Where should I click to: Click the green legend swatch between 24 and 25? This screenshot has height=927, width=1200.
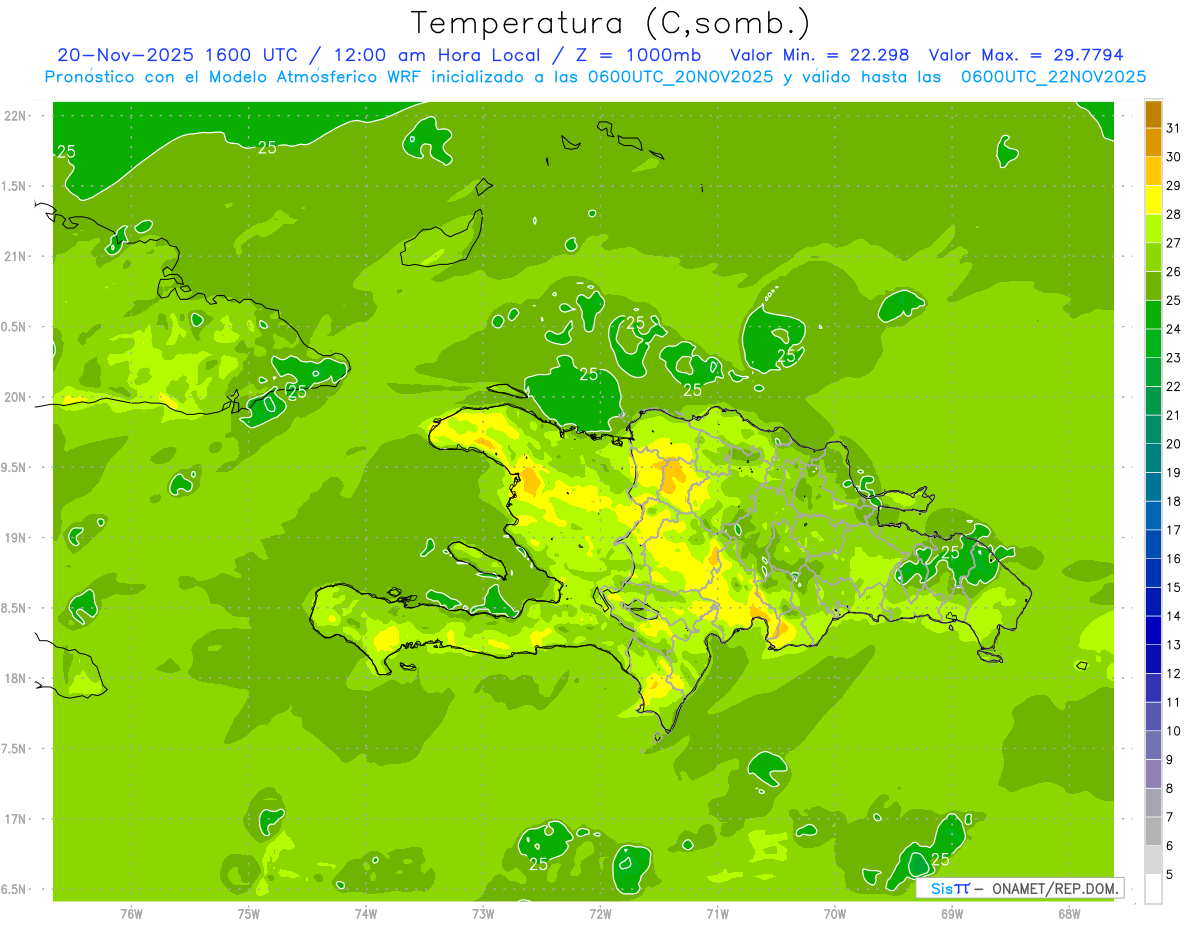[1153, 315]
